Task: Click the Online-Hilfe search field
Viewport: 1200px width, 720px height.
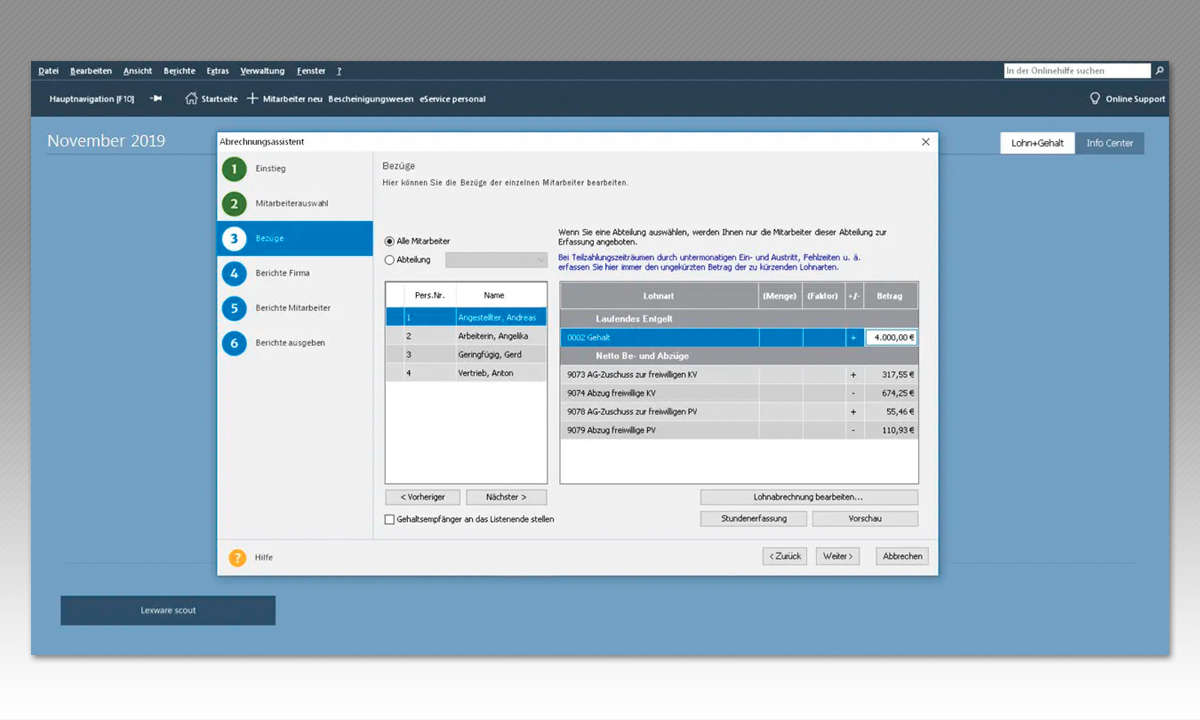Action: [1077, 71]
